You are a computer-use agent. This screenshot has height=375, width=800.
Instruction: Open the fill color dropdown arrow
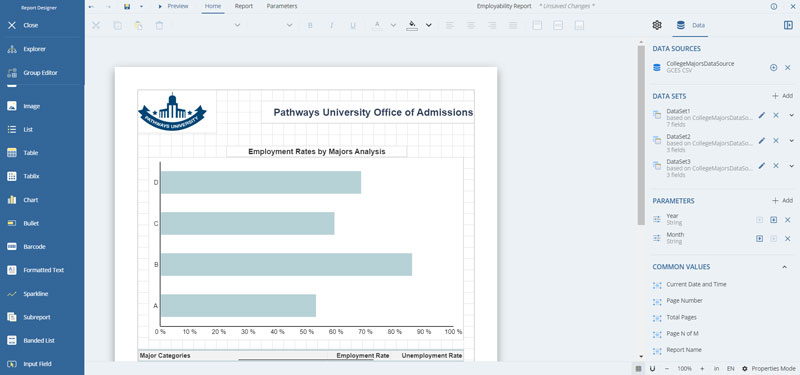[x=429, y=25]
